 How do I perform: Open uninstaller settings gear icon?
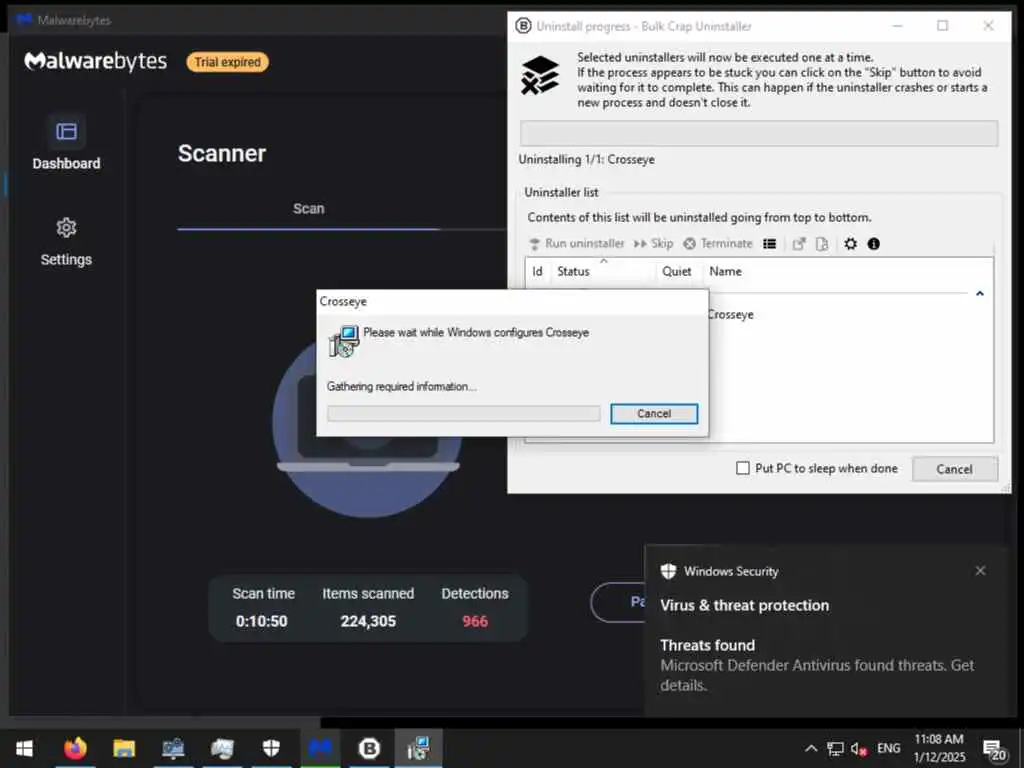[x=850, y=244]
